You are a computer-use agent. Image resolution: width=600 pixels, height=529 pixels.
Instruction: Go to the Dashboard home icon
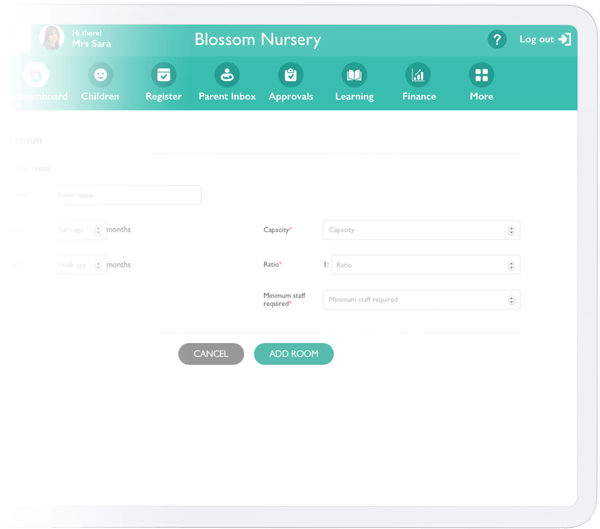pyautogui.click(x=37, y=75)
